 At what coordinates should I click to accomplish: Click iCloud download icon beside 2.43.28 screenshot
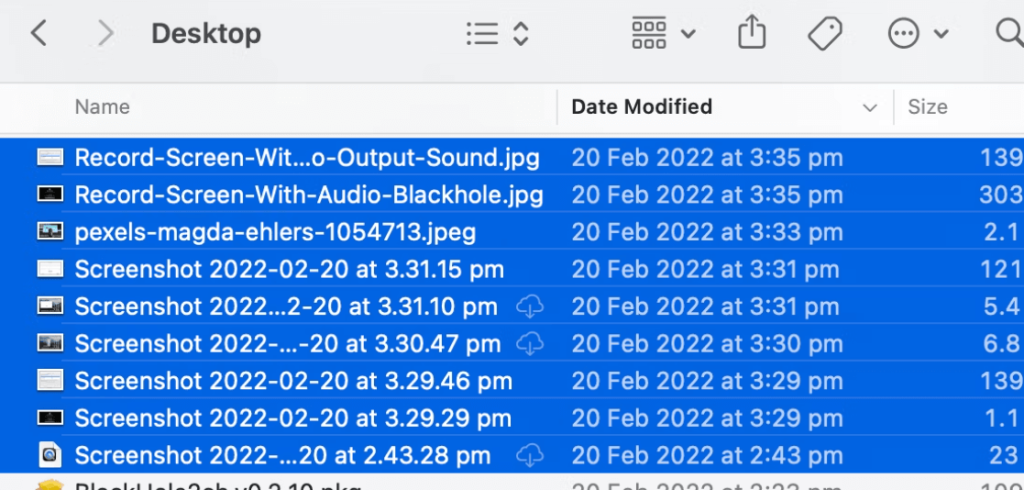click(530, 456)
